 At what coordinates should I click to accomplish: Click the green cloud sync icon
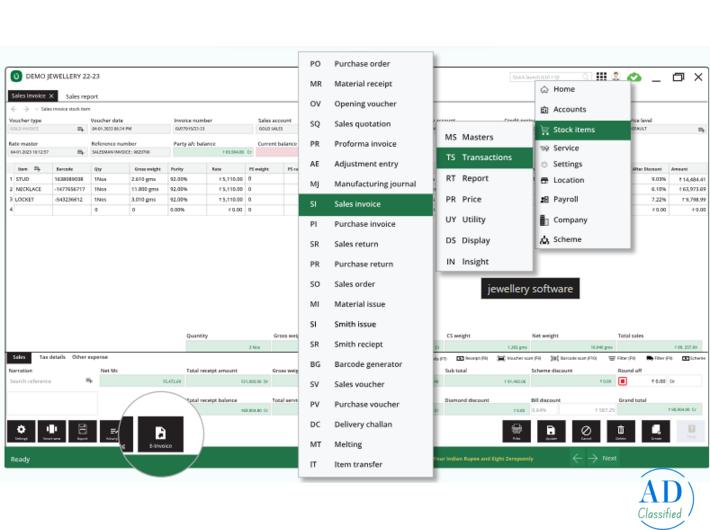point(634,77)
